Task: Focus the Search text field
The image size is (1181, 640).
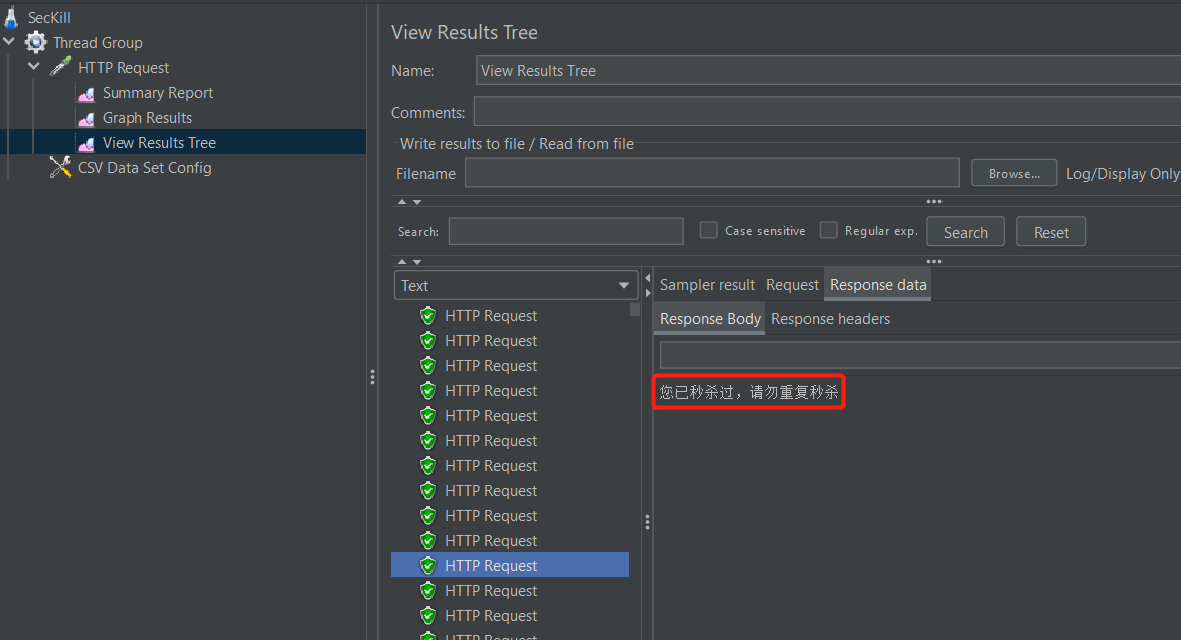Action: [566, 231]
